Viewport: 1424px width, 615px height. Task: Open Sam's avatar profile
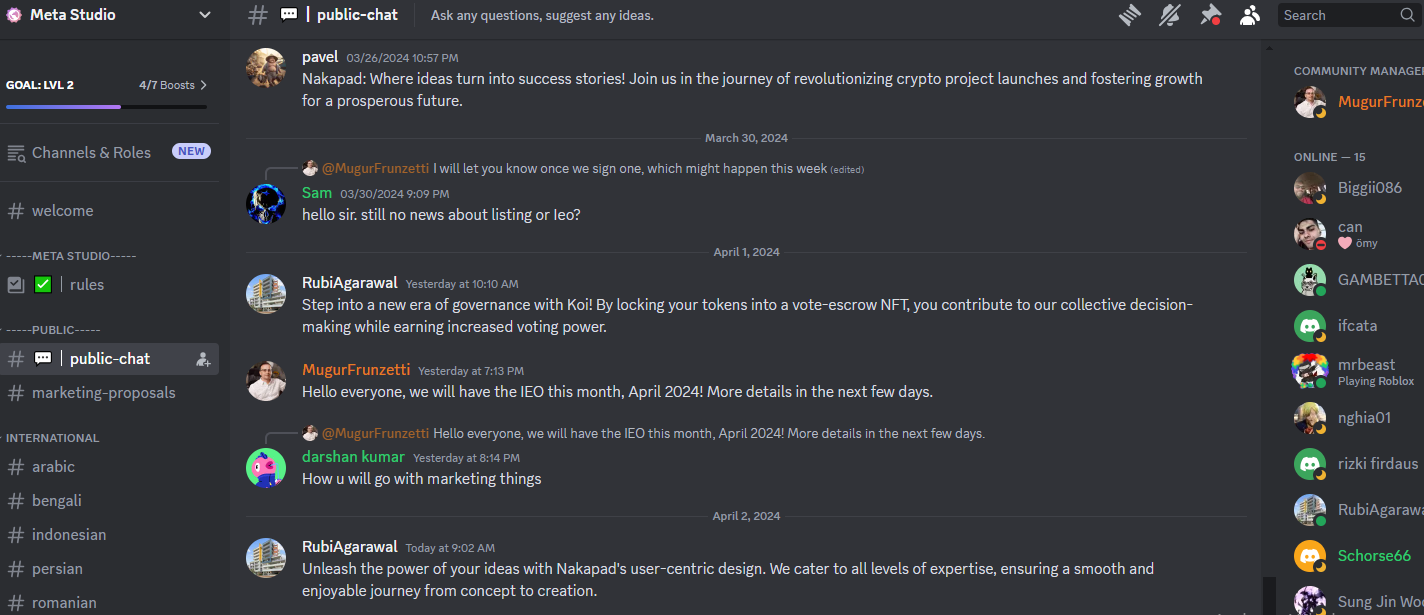(266, 204)
